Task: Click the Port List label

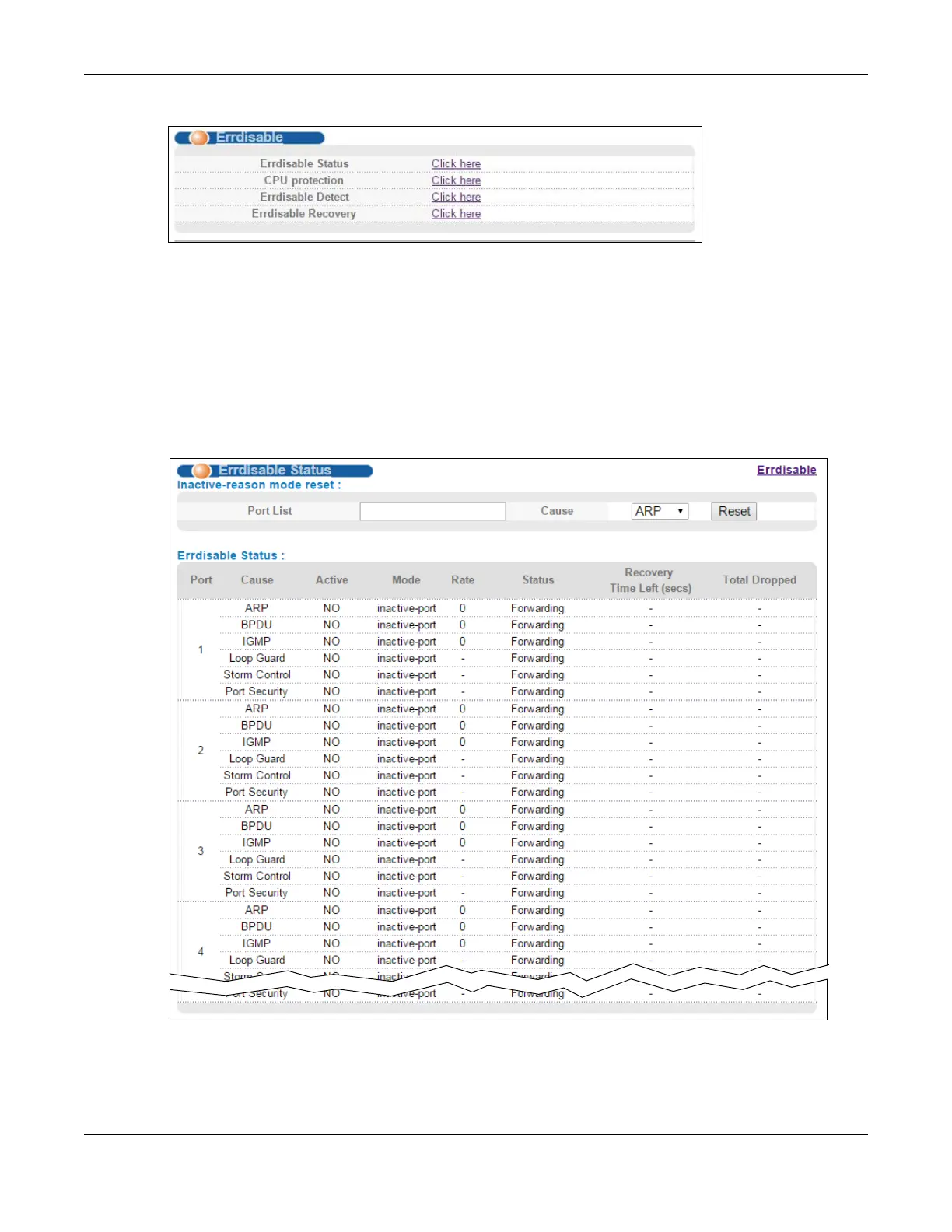Action: tap(270, 511)
